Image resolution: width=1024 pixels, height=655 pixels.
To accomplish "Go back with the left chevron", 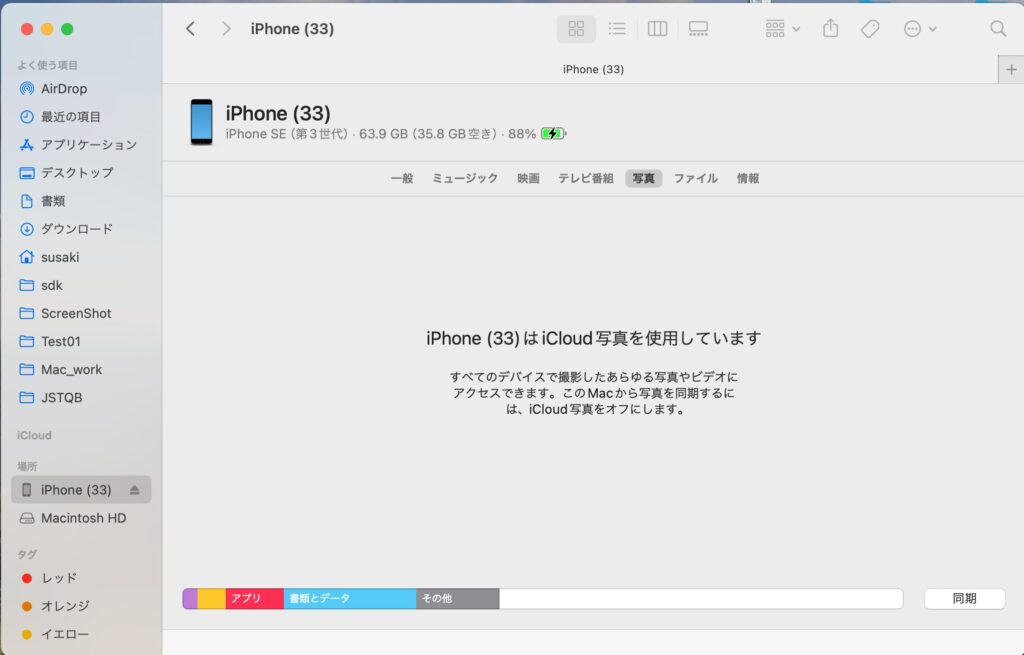I will point(190,29).
